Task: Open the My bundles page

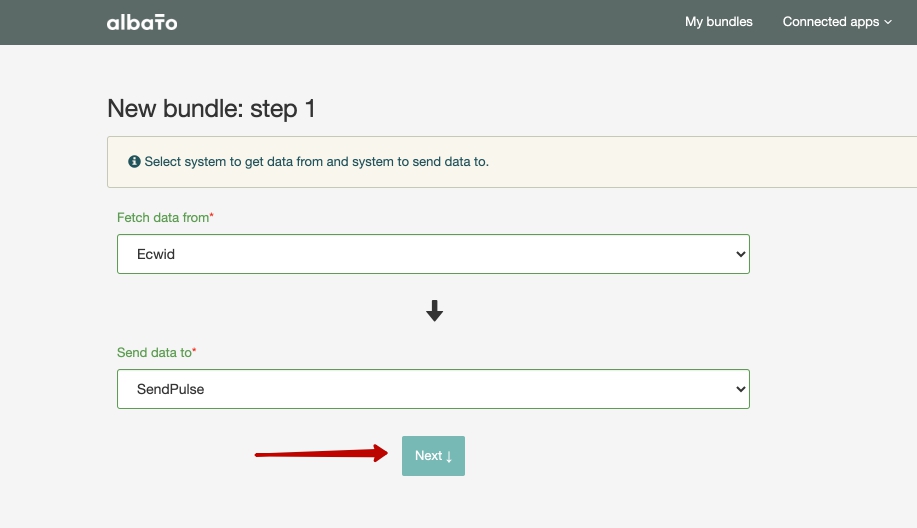Action: click(x=718, y=22)
